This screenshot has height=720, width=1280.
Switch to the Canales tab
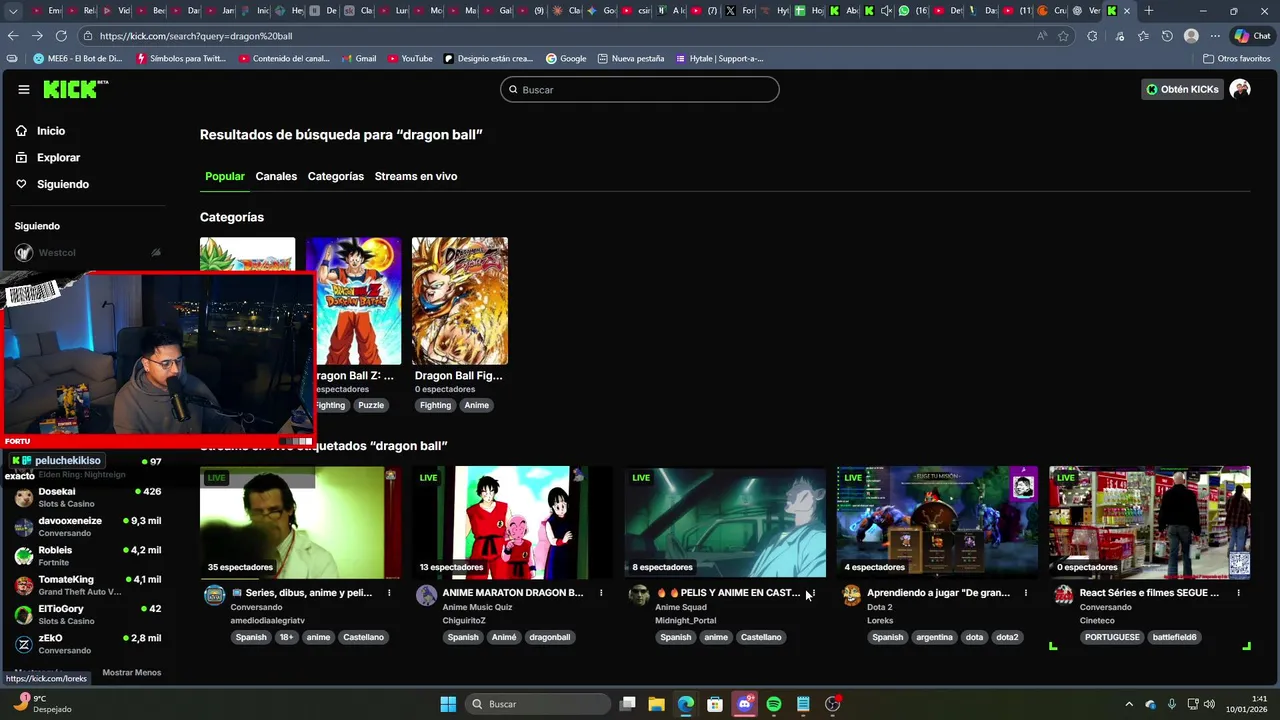coord(276,176)
